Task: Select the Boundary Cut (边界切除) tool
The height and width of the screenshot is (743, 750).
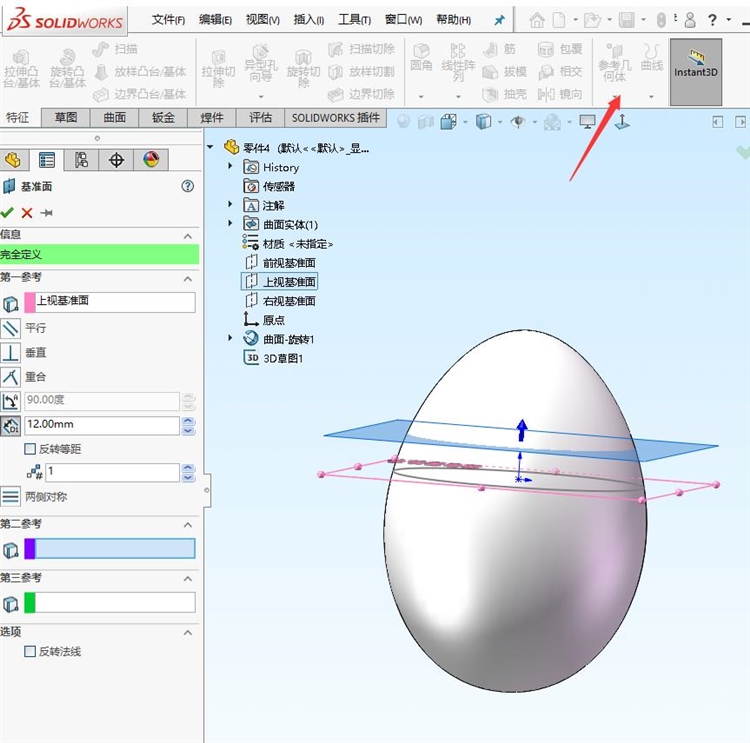Action: pos(362,94)
